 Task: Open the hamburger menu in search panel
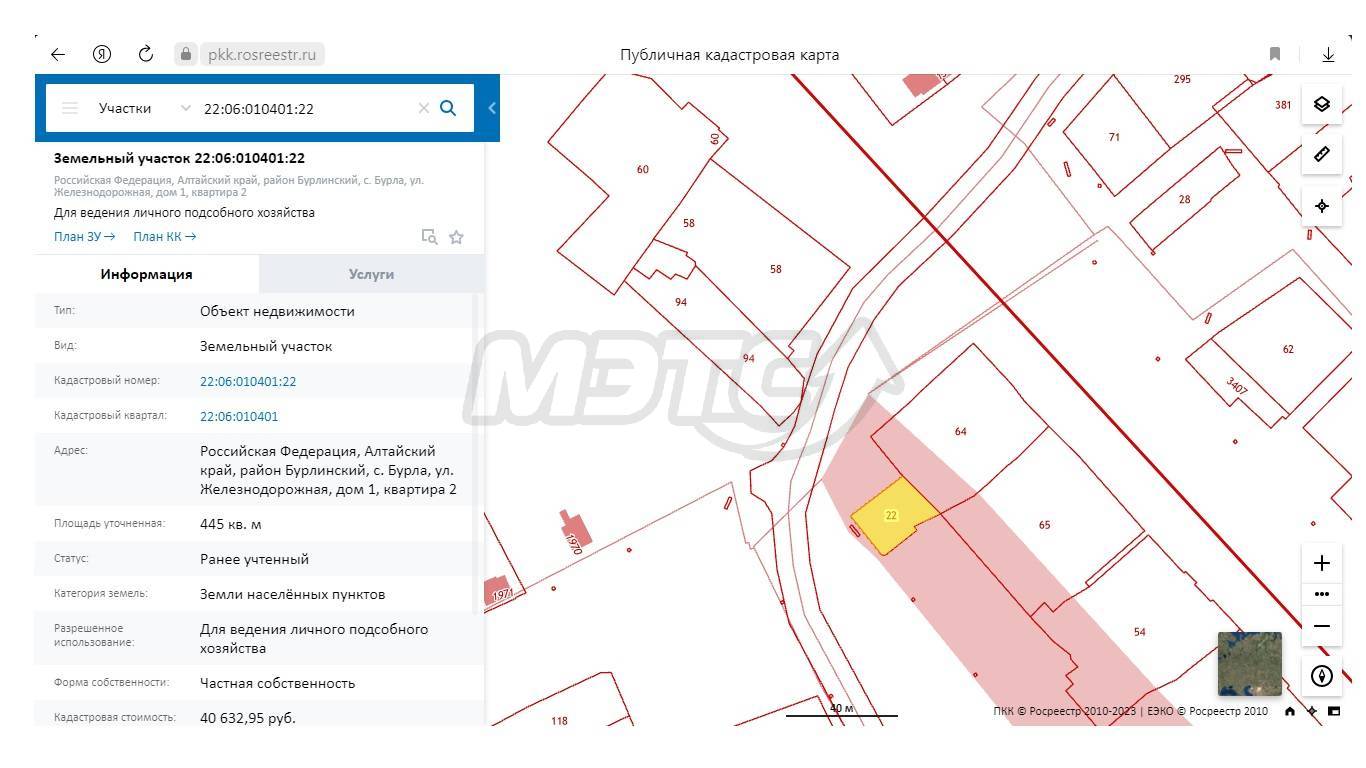70,108
